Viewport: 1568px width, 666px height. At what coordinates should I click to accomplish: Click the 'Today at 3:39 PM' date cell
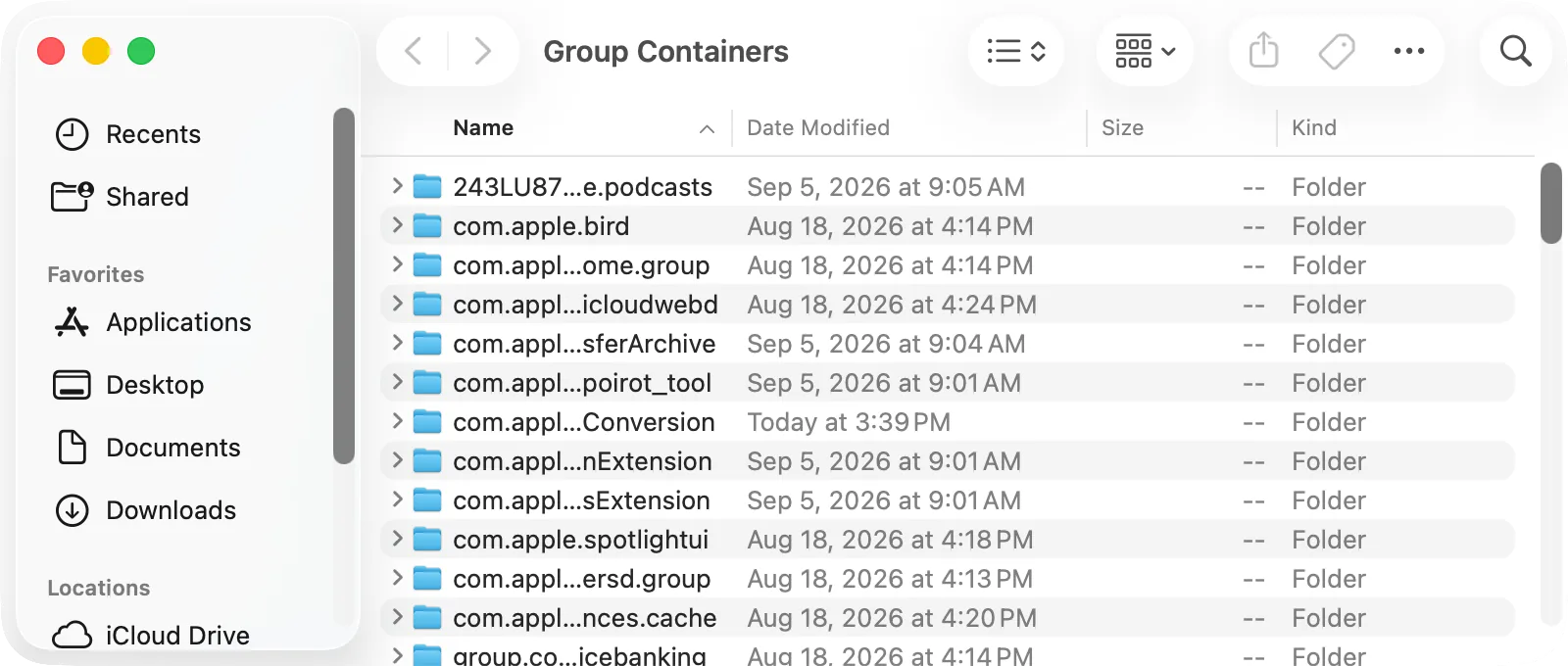pos(849,422)
